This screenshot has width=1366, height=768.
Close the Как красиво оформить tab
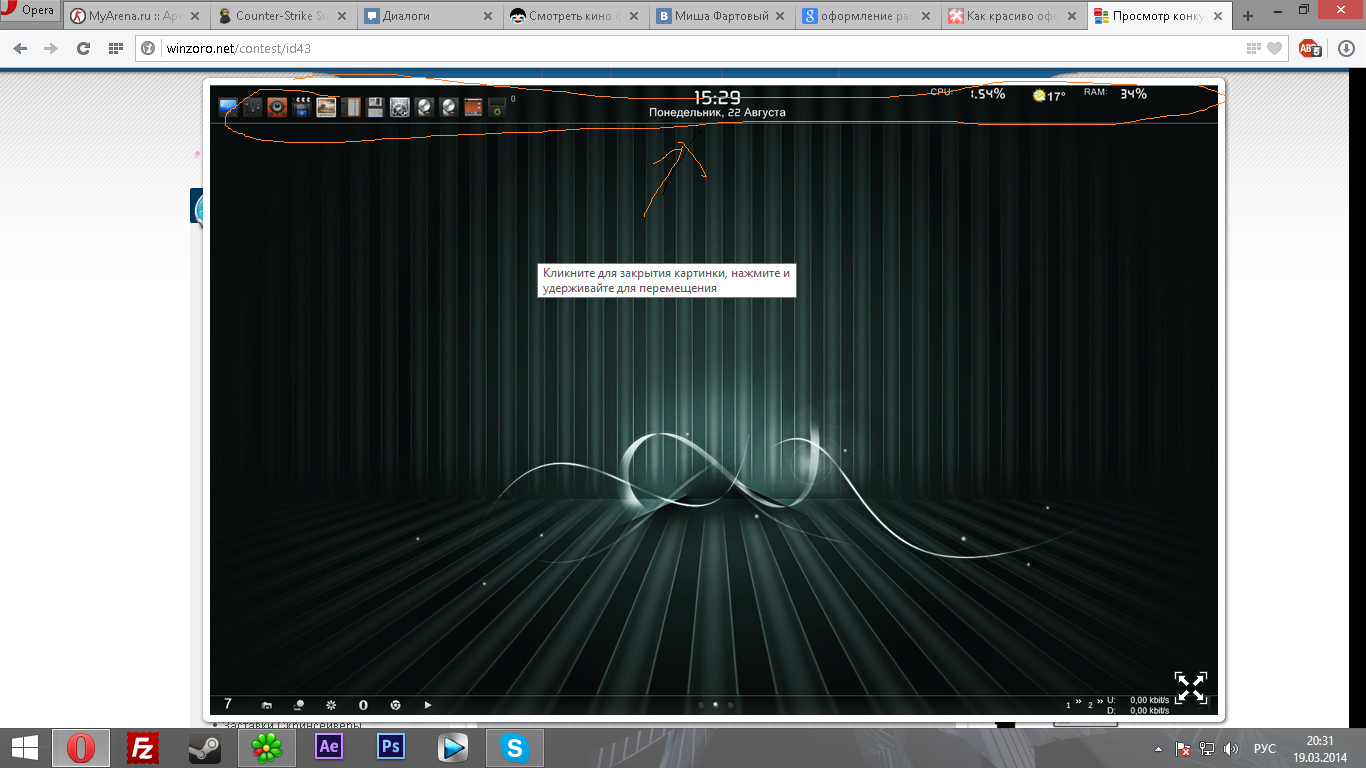[1072, 16]
